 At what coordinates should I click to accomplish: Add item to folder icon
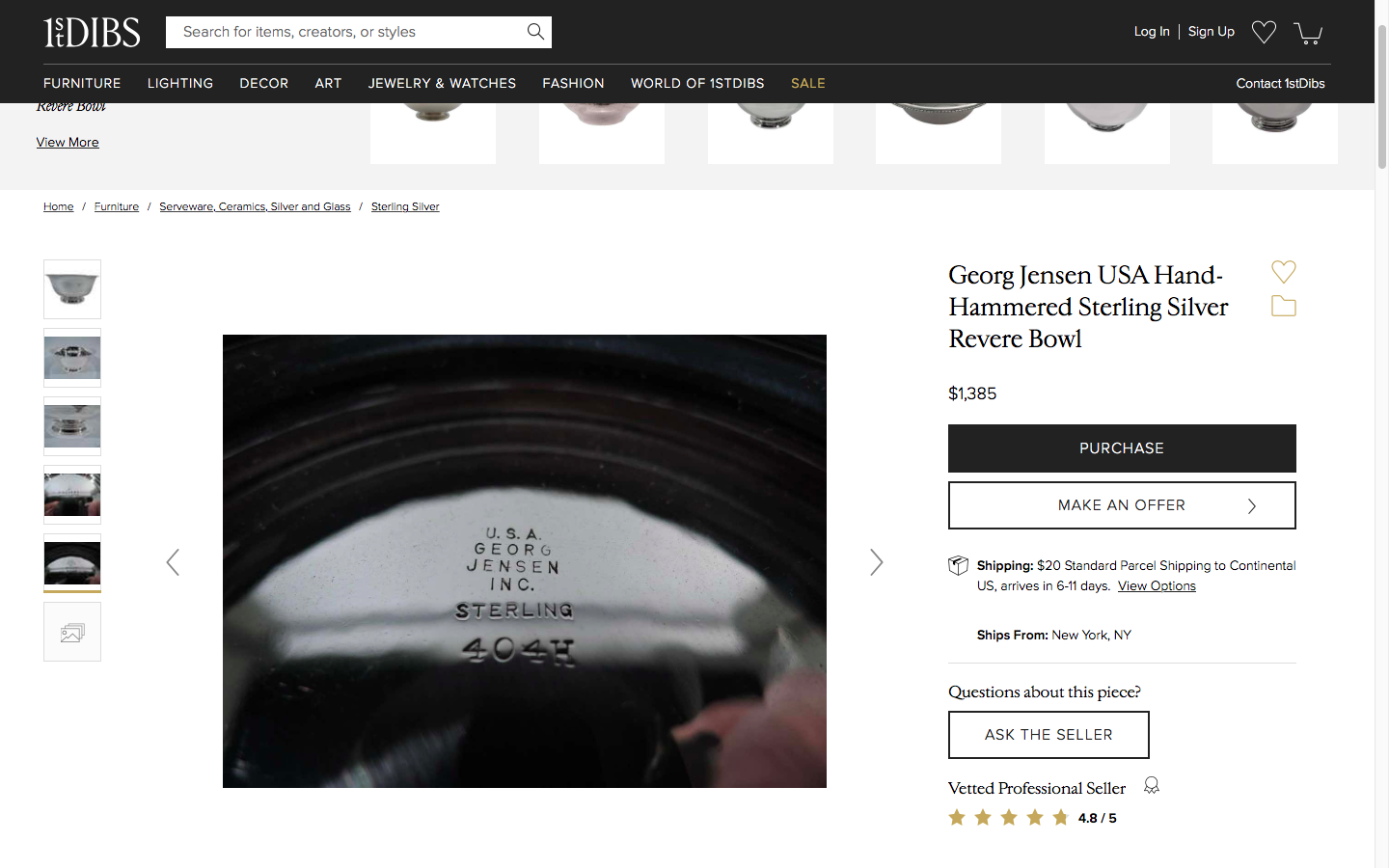click(1283, 306)
